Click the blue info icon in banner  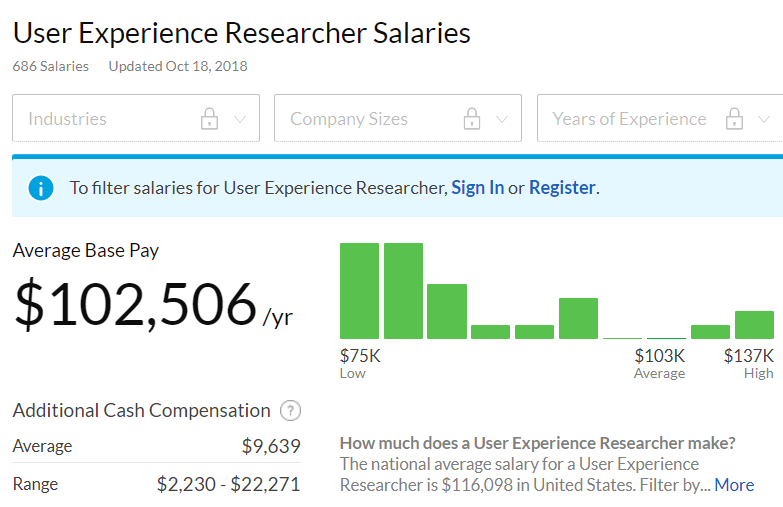41,188
